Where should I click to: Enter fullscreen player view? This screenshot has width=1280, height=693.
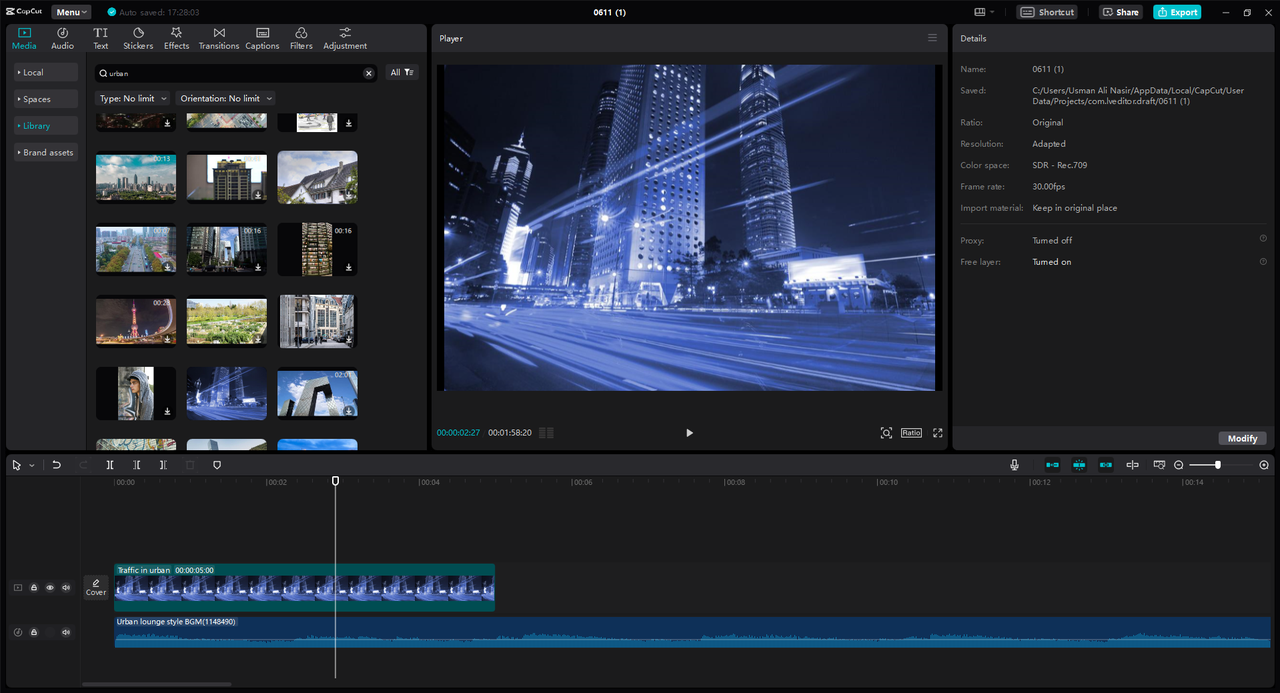pos(937,433)
